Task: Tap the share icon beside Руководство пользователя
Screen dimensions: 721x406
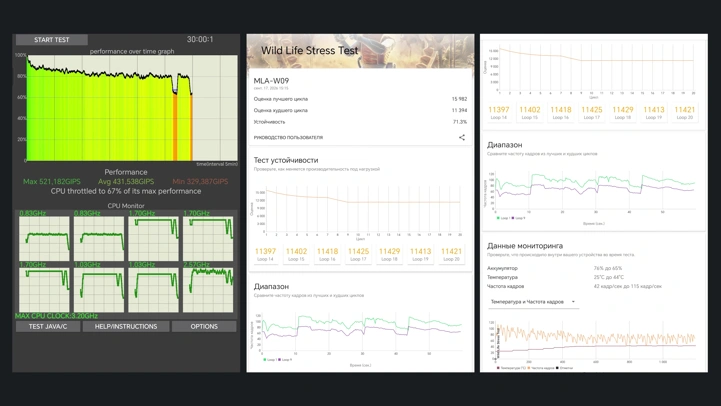Action: (x=462, y=137)
